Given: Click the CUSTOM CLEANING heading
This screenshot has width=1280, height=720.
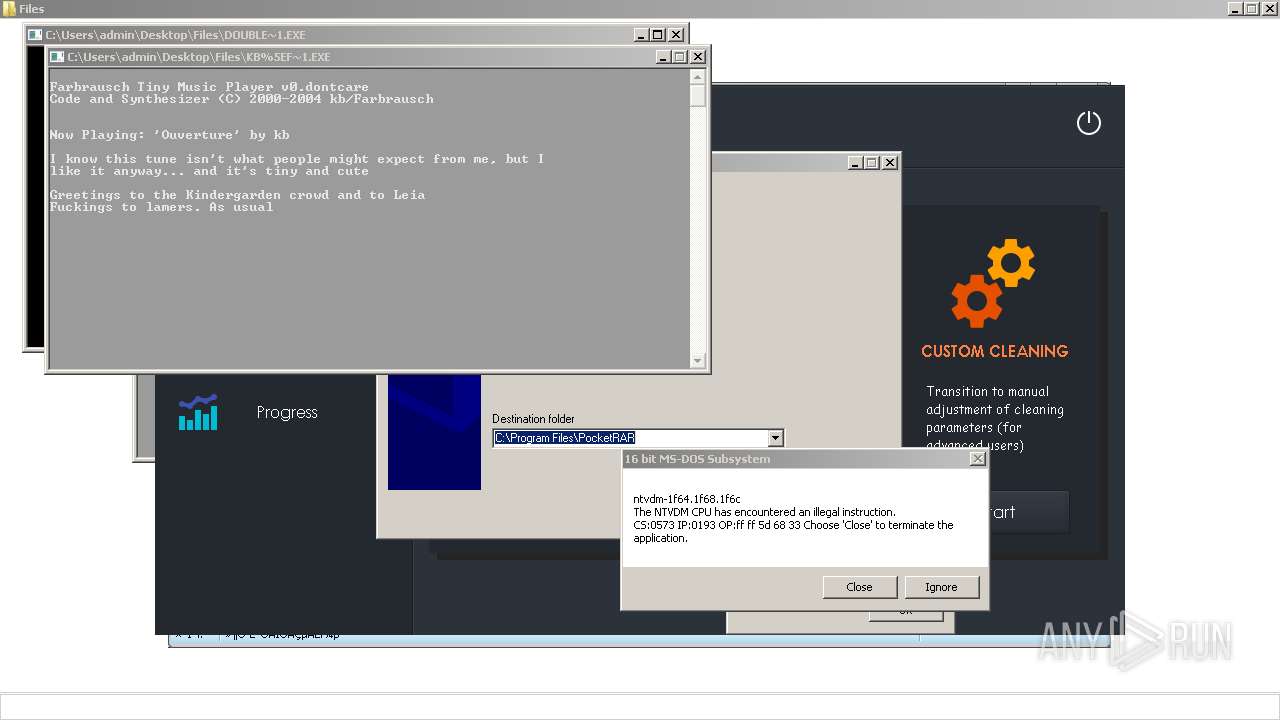Looking at the screenshot, I should 994,351.
